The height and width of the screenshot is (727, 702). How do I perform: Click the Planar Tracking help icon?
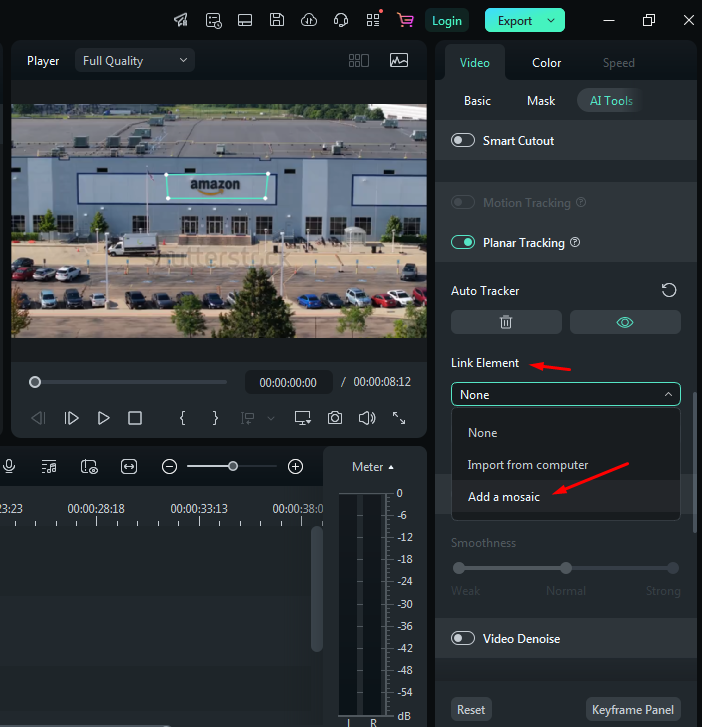pos(575,242)
